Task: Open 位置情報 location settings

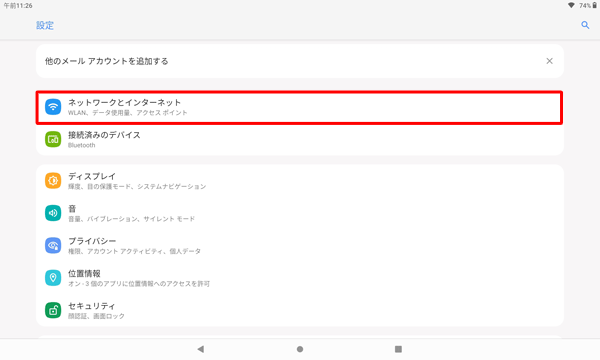Action: [x=299, y=278]
